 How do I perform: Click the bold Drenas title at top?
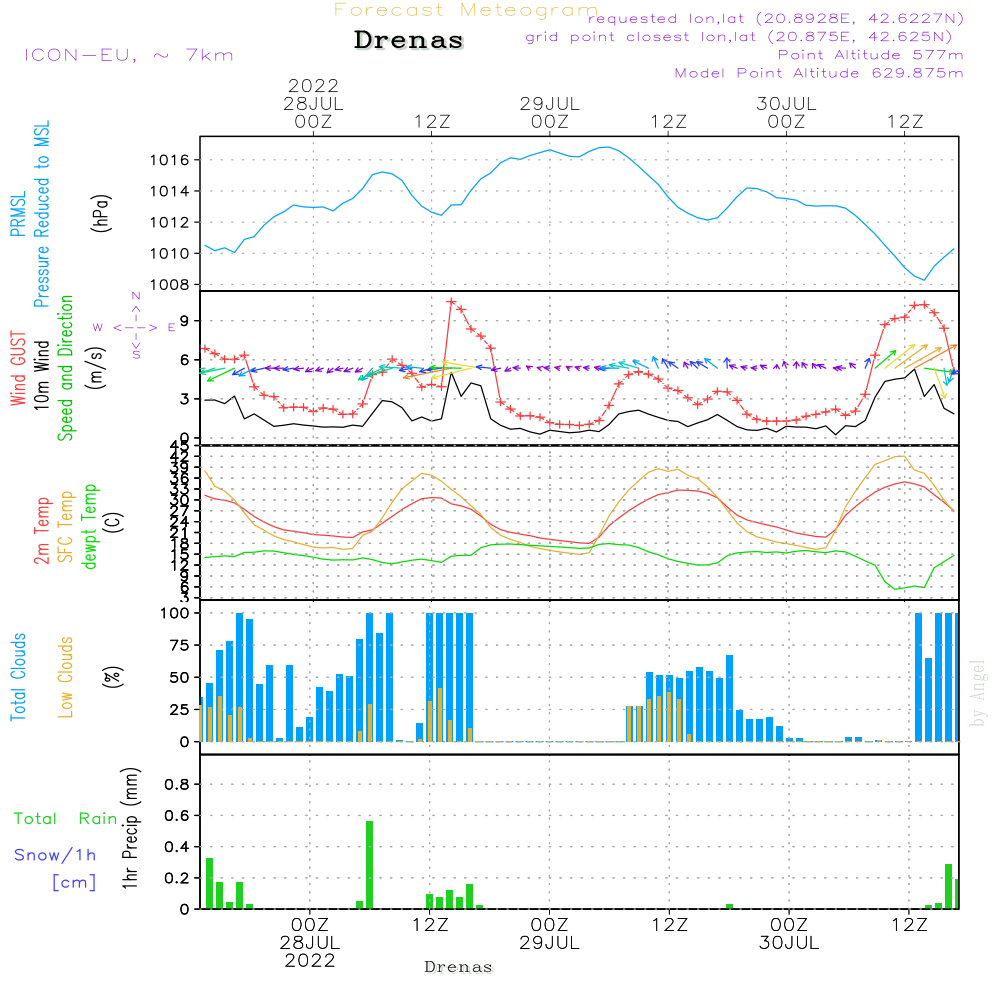(x=409, y=41)
